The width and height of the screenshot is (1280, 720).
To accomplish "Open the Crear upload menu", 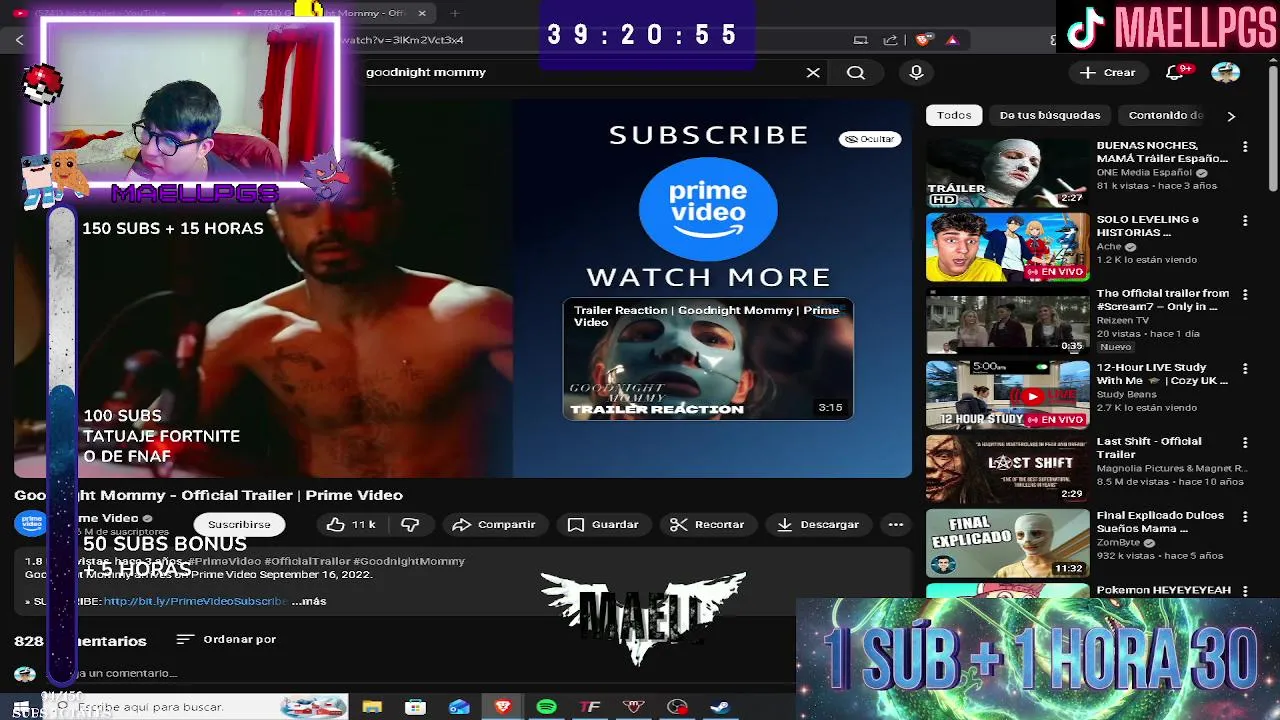I will [1108, 72].
